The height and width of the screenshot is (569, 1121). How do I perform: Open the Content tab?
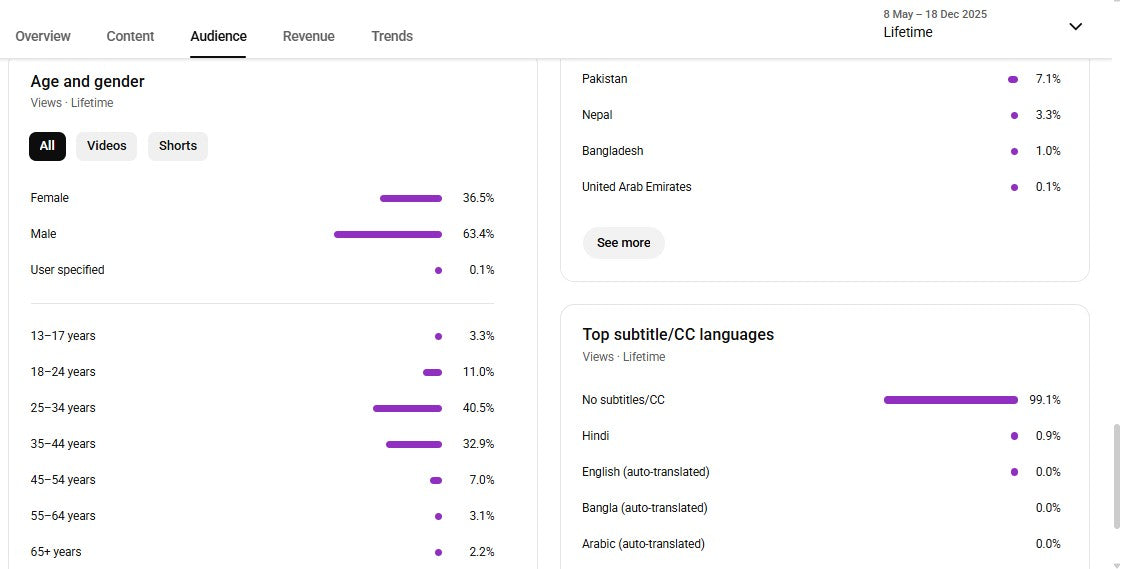[130, 36]
